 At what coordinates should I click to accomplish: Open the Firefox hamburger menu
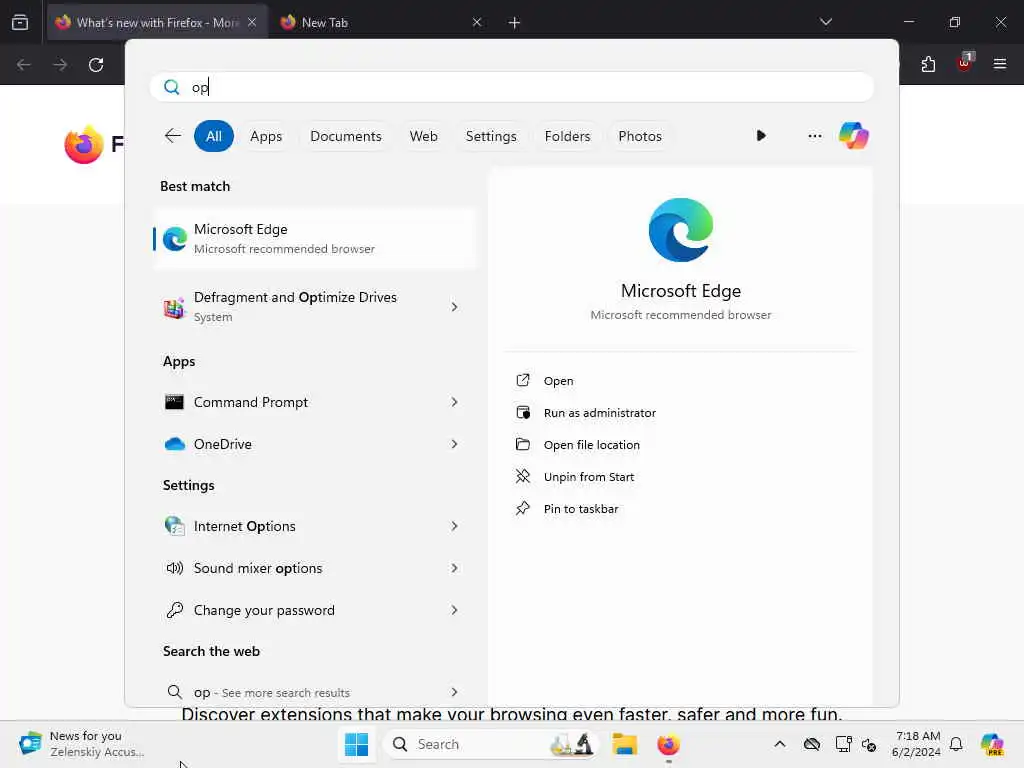coord(1000,64)
